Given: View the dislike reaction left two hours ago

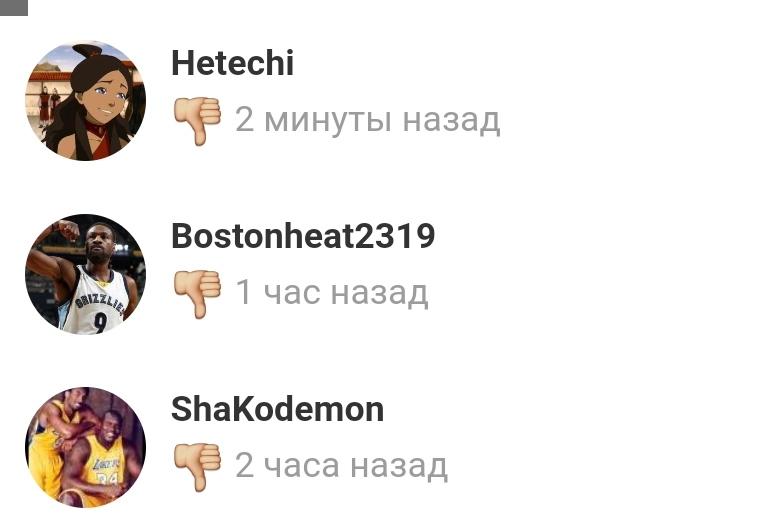Looking at the screenshot, I should [x=197, y=467].
